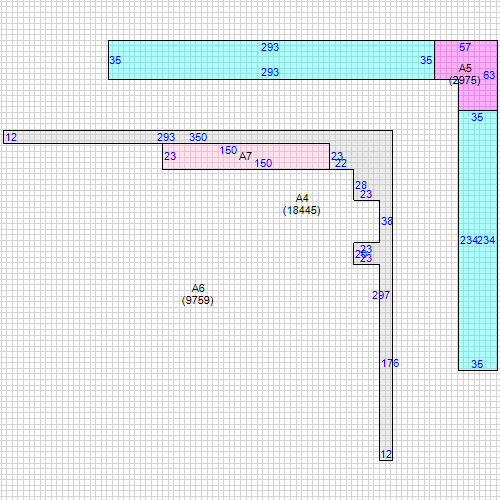Screen dimensions: 500x500
Task: Select the A6 area label
Action: click(x=198, y=288)
